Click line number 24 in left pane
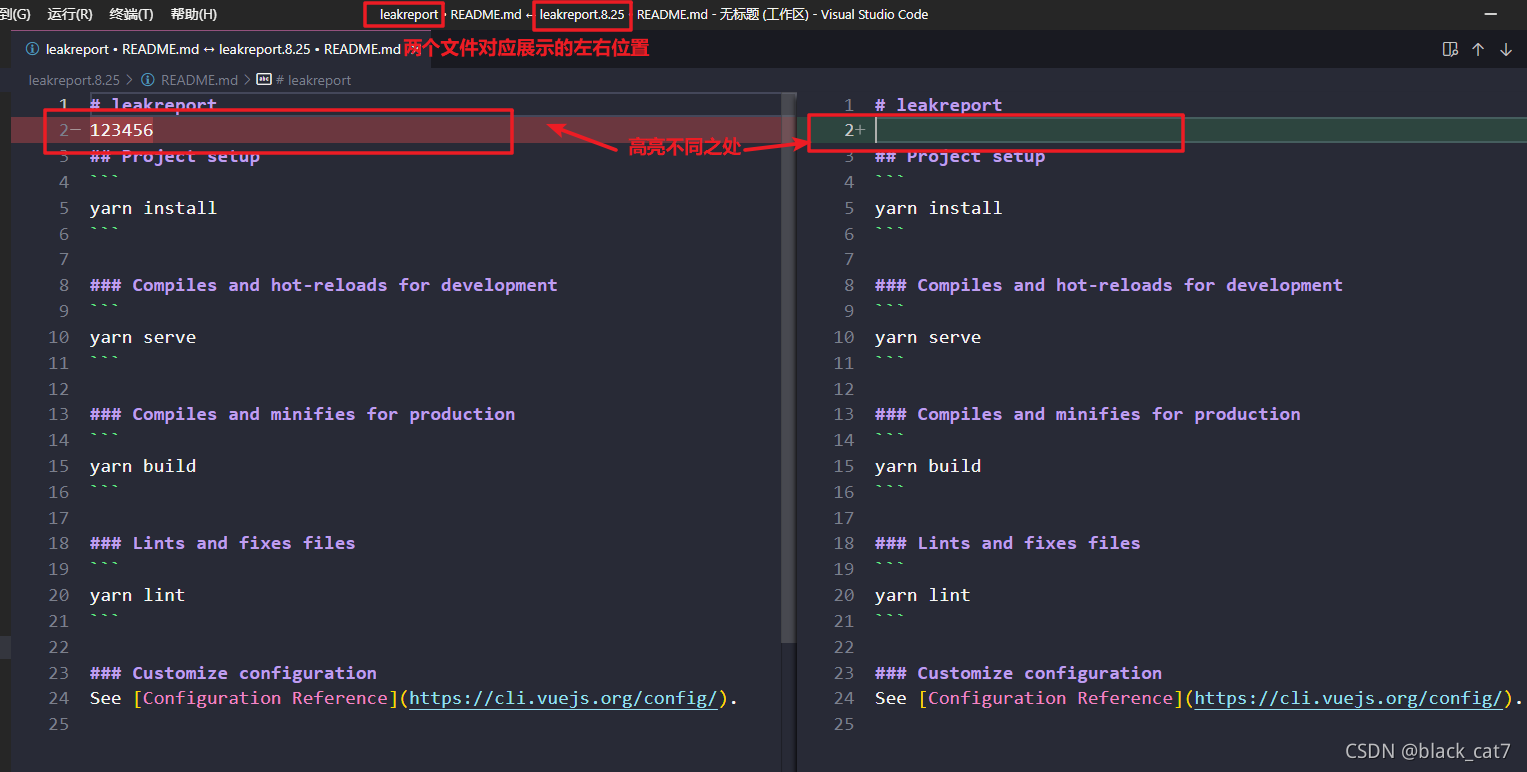 pyautogui.click(x=58, y=698)
